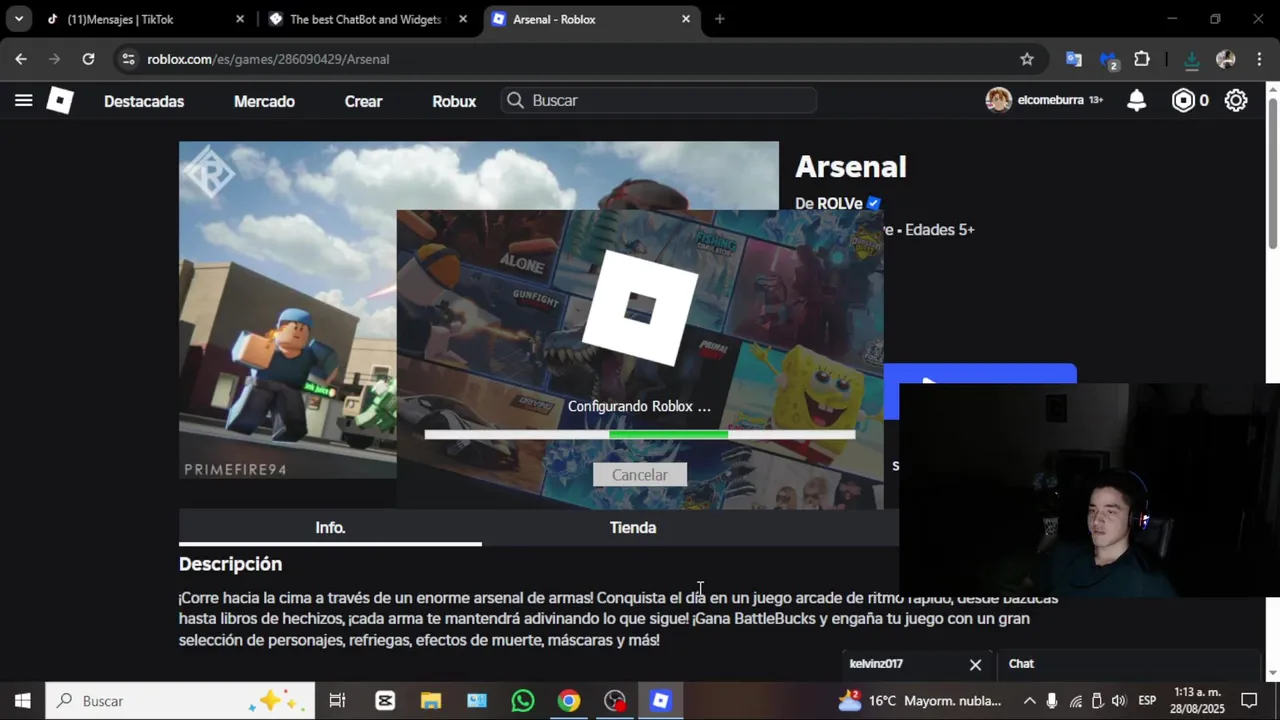Switch to Roblox on the taskbar
This screenshot has height=720, width=1280.
(661, 701)
